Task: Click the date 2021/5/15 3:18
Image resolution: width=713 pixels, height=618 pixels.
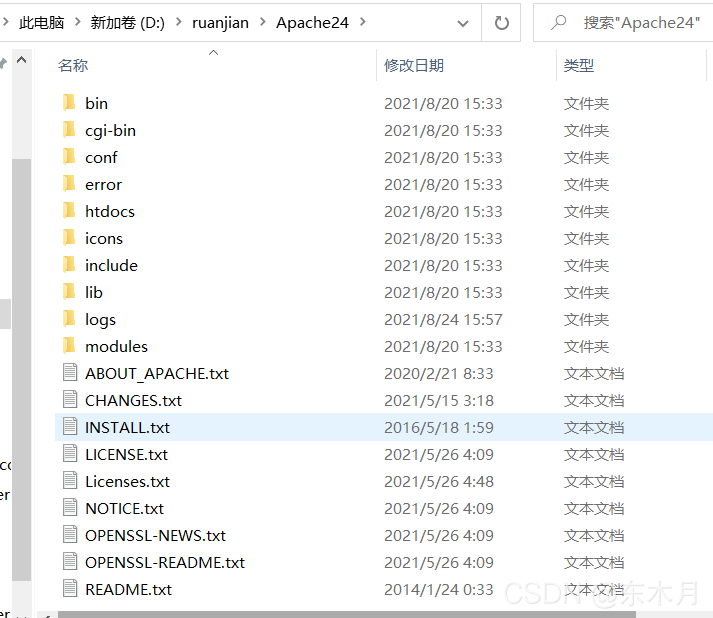Action: 438,401
